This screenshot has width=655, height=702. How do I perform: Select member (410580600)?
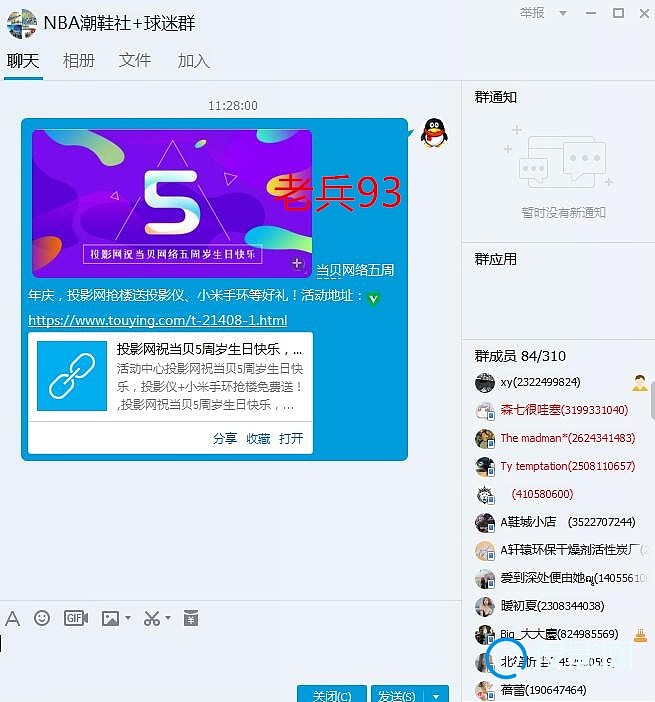542,494
